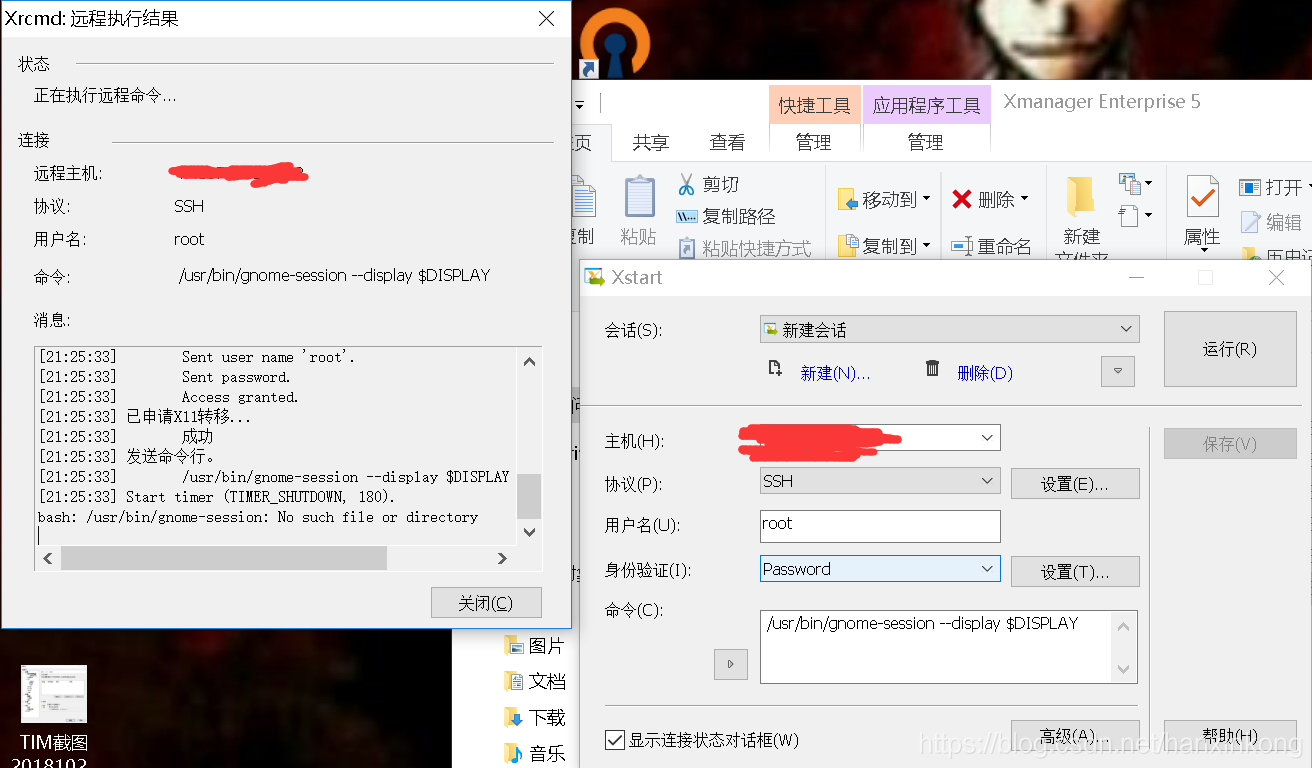
Task: Select the 查看 ribbon tab in Explorer
Action: pyautogui.click(x=727, y=143)
